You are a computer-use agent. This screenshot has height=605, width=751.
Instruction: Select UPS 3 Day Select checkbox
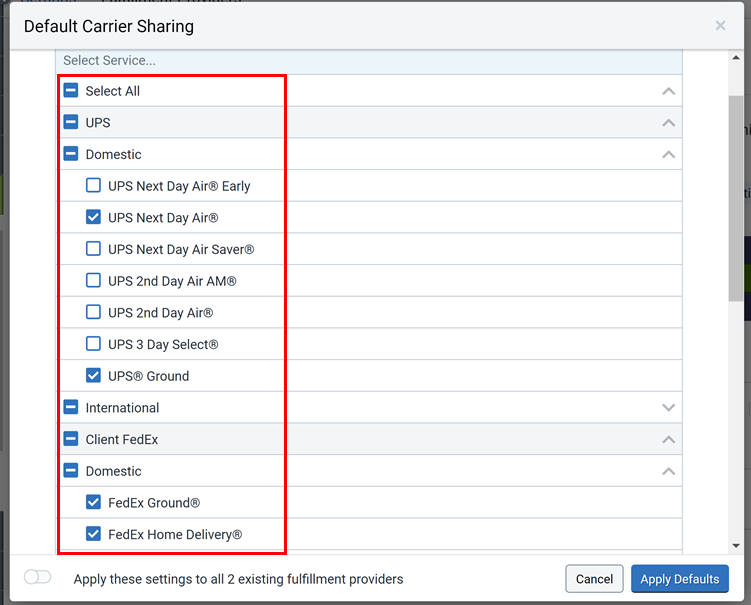click(x=93, y=344)
